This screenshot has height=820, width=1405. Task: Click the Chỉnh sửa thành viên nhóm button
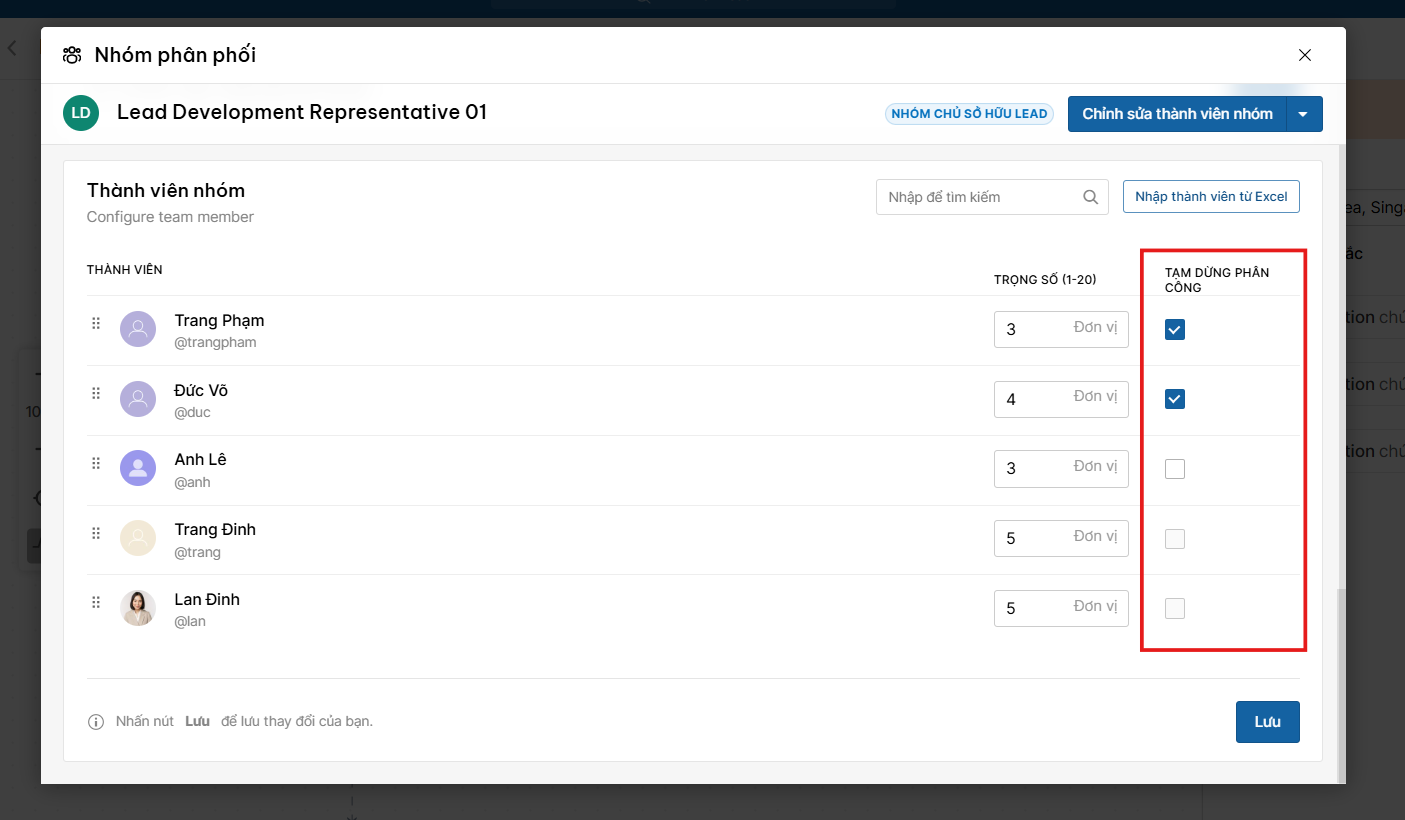click(1177, 114)
